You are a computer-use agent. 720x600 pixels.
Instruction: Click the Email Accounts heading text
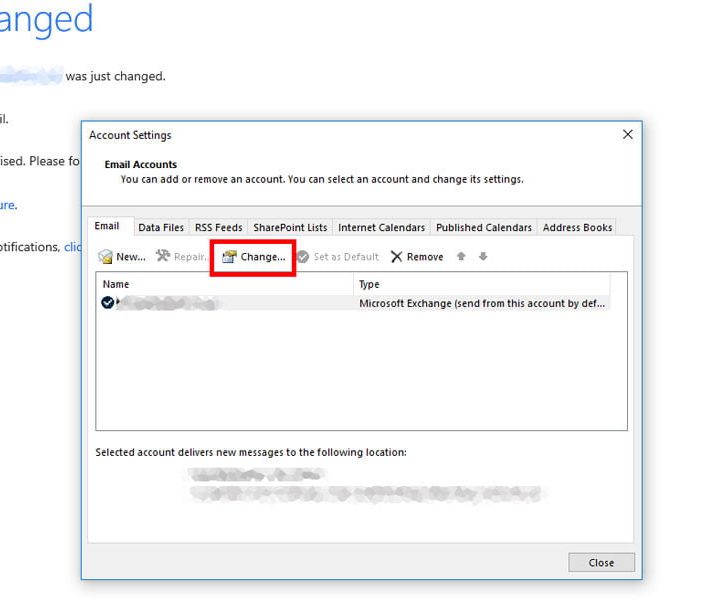pos(141,164)
